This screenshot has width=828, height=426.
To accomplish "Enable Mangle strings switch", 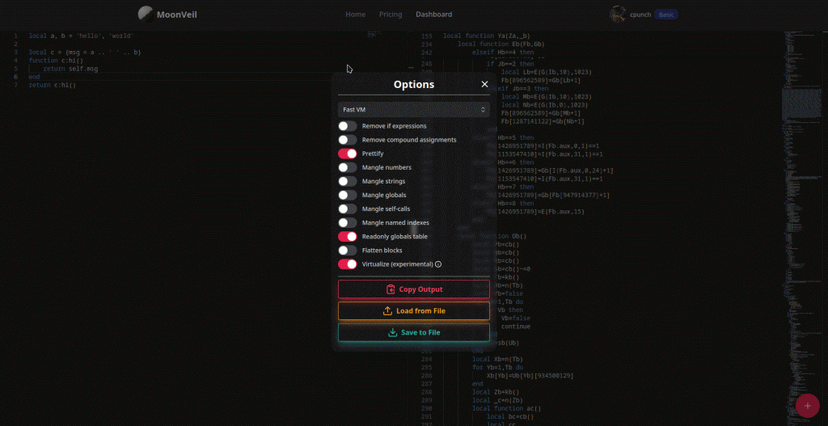I will 347,181.
